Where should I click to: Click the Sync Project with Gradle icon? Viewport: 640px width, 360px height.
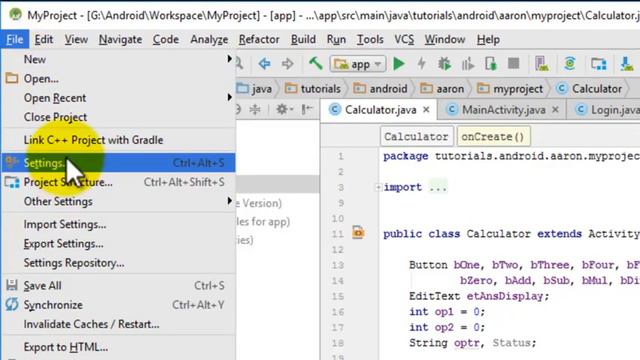[570, 64]
